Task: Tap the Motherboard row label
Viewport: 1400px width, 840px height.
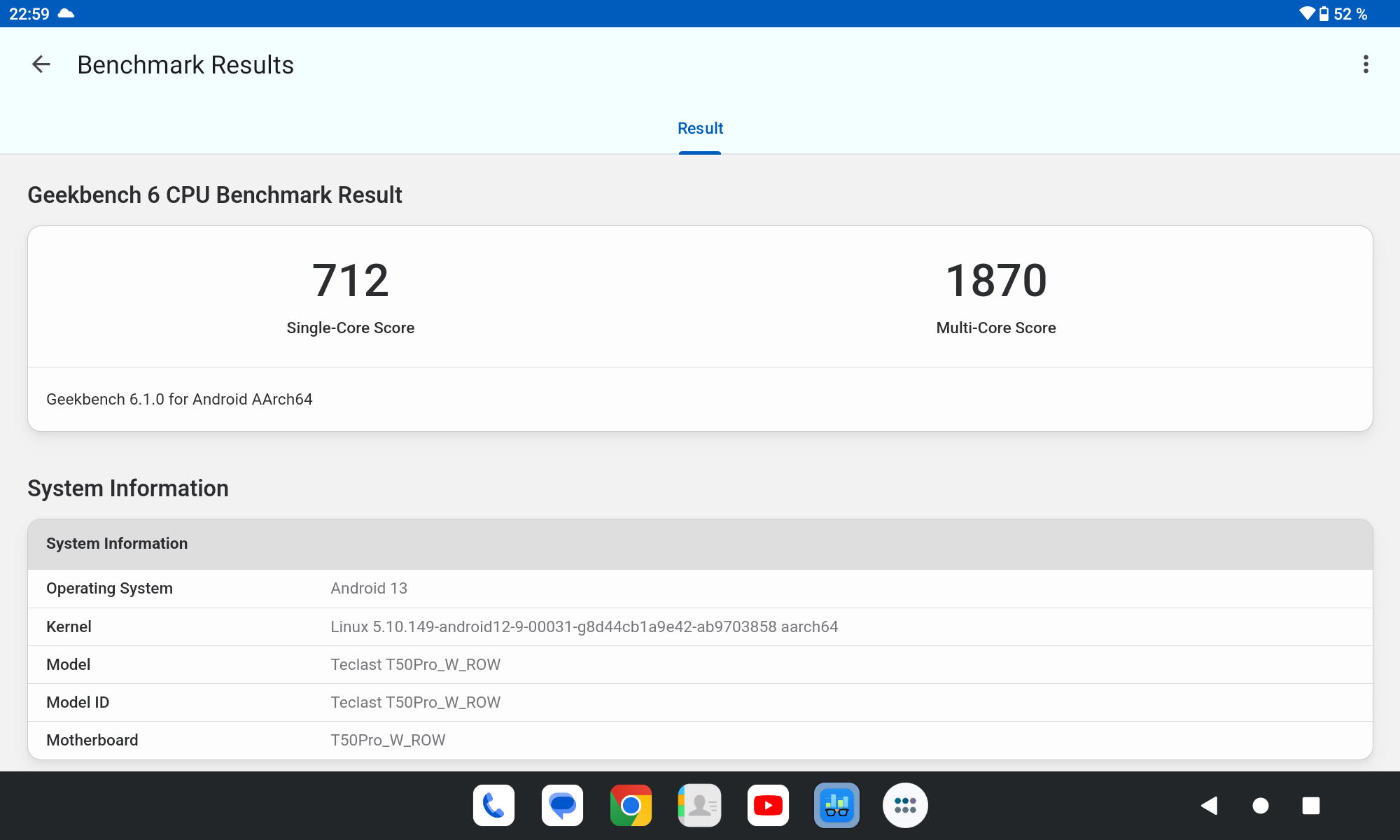Action: [92, 740]
